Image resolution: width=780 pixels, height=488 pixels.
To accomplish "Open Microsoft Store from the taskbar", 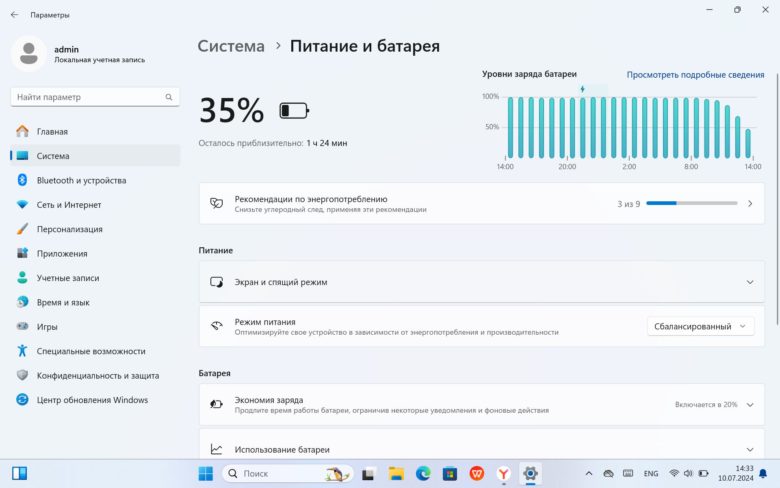I will coord(450,474).
